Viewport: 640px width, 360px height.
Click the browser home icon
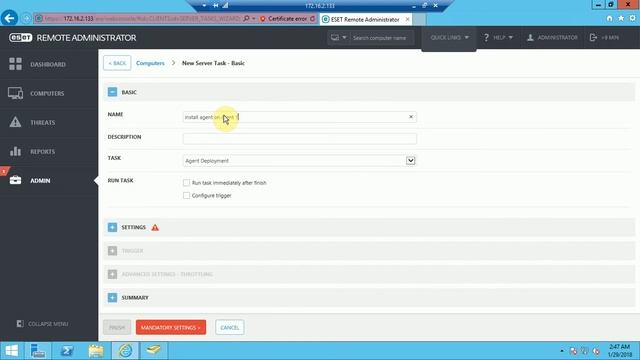click(x=609, y=18)
